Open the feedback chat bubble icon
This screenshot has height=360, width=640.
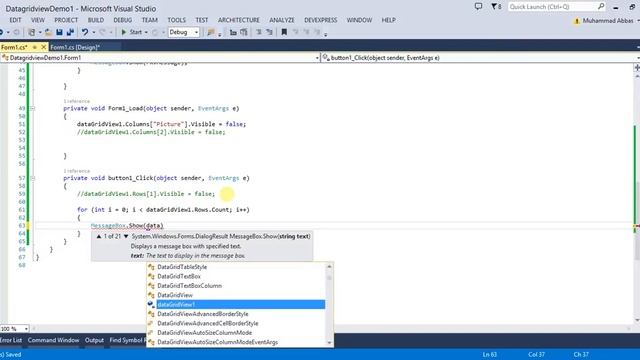click(x=478, y=7)
